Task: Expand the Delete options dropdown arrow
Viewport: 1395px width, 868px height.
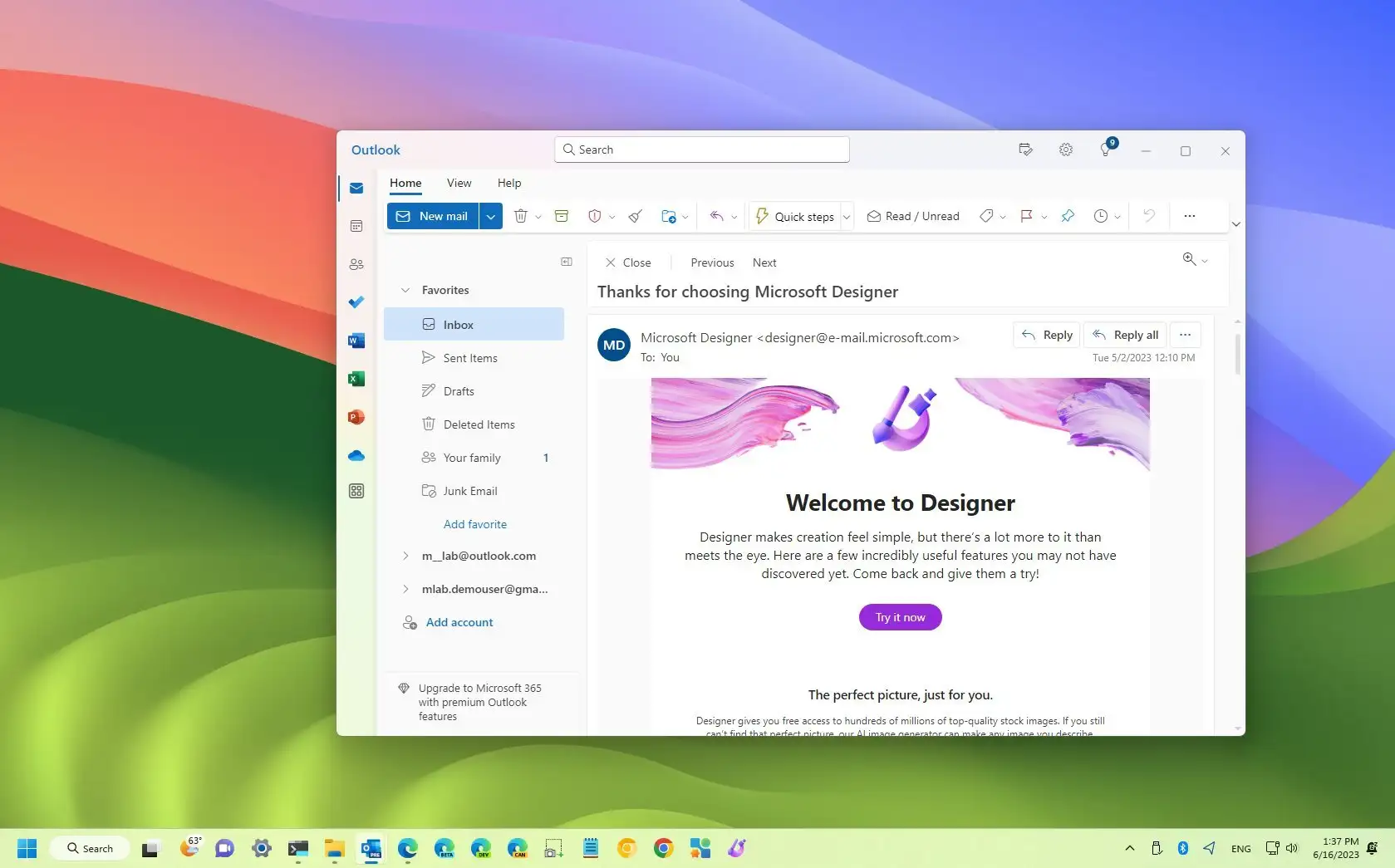Action: tap(538, 217)
